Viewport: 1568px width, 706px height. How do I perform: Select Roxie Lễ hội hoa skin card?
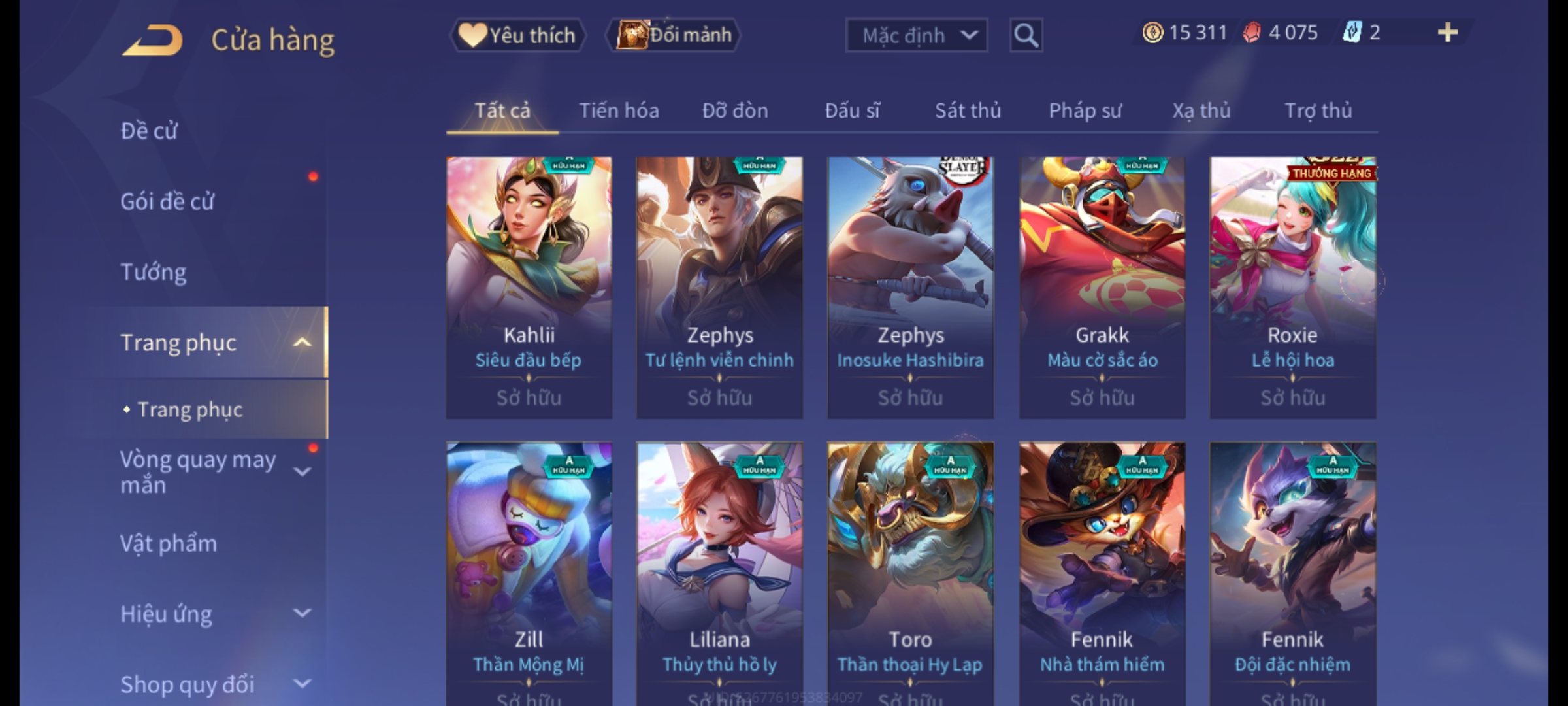point(1293,288)
